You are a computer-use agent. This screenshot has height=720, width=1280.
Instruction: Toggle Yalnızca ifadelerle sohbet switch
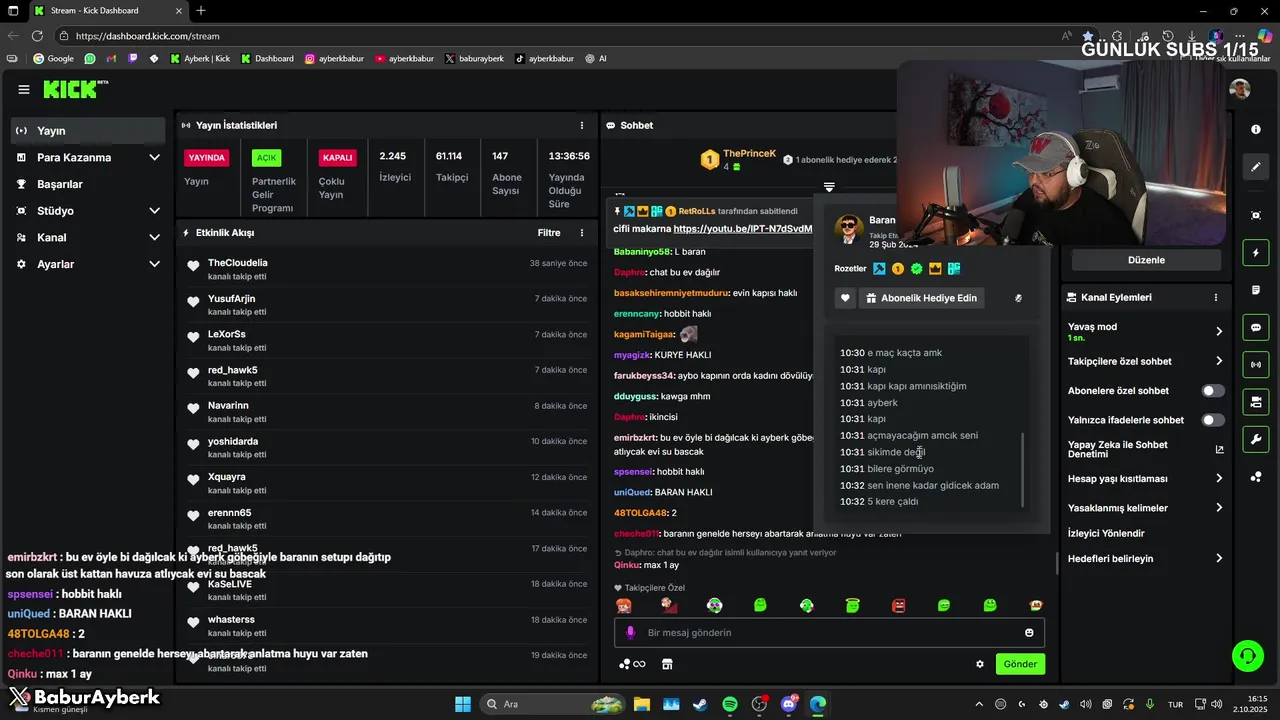(x=1213, y=420)
